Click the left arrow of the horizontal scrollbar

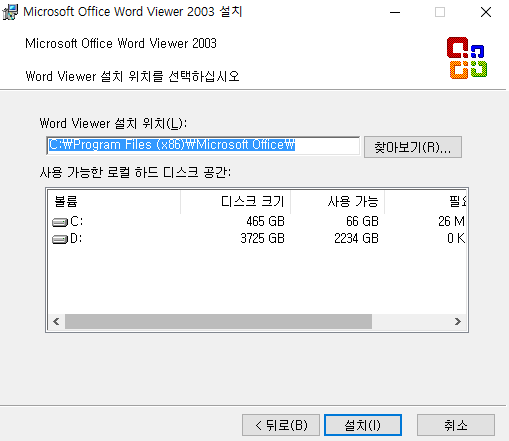56,321
